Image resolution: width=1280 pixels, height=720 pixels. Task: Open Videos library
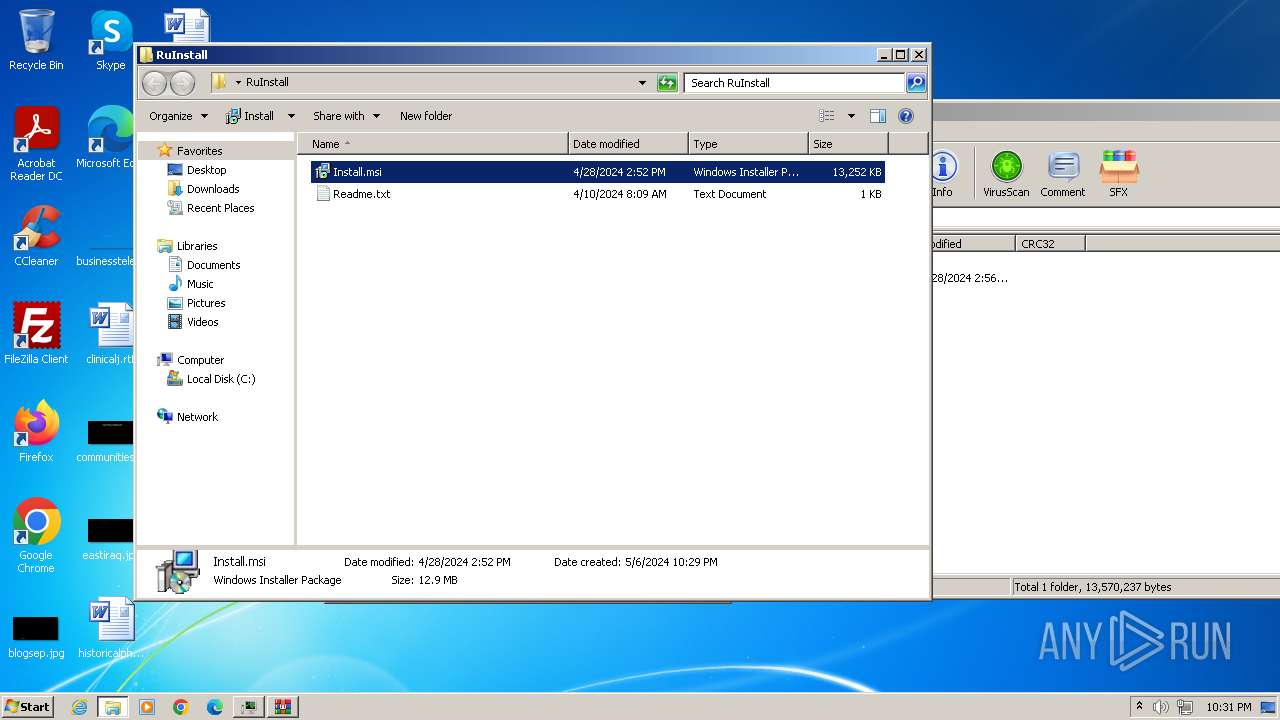[202, 322]
